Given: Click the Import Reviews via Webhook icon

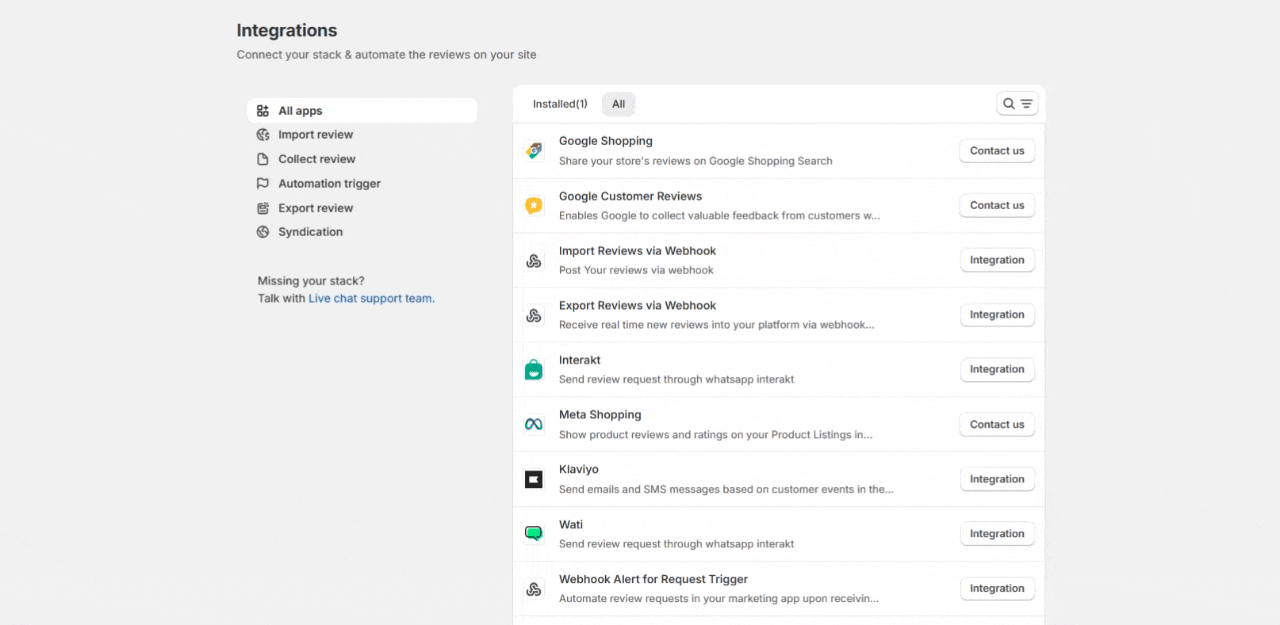Looking at the screenshot, I should tap(534, 261).
